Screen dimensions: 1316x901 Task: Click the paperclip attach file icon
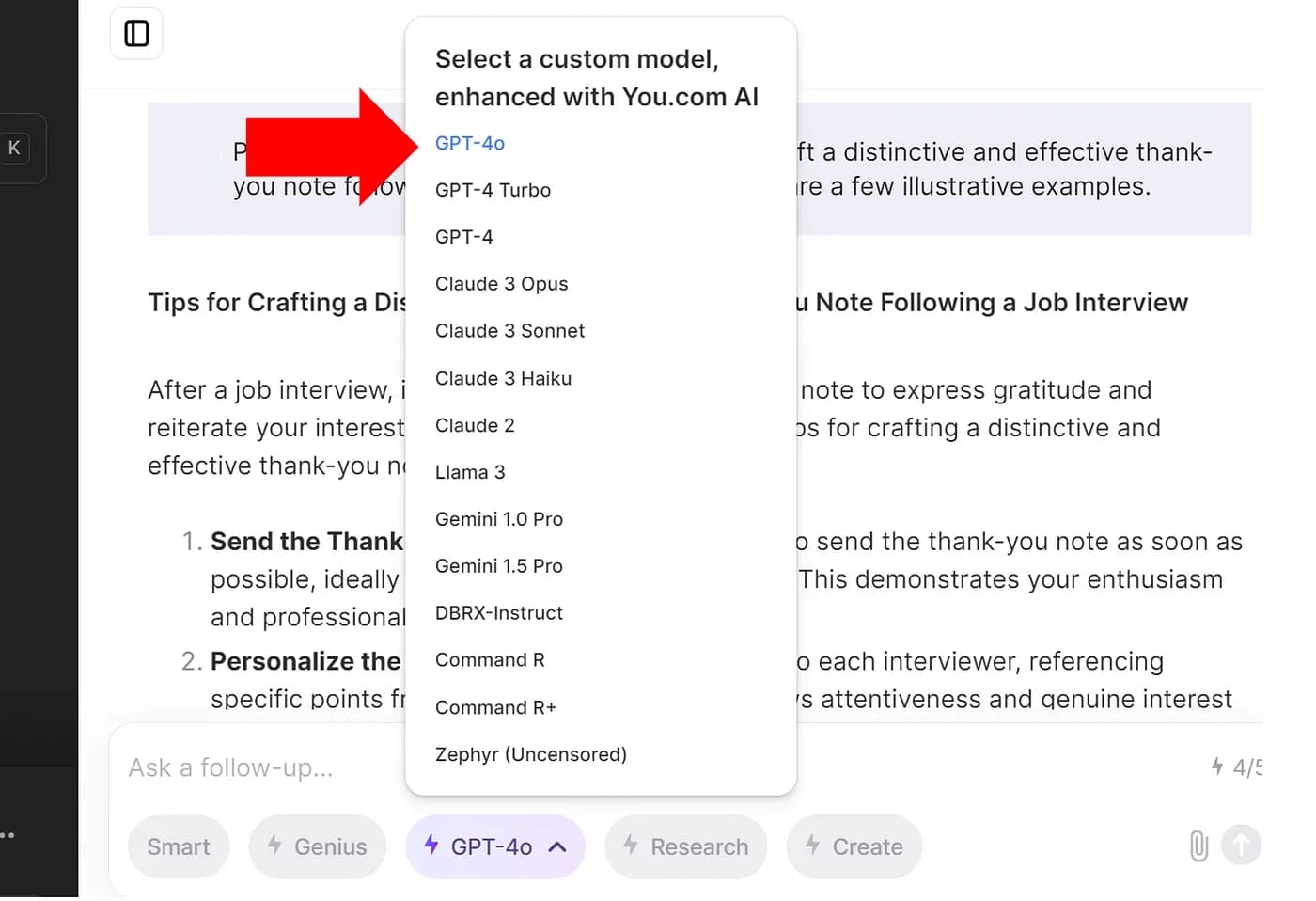(x=1198, y=846)
